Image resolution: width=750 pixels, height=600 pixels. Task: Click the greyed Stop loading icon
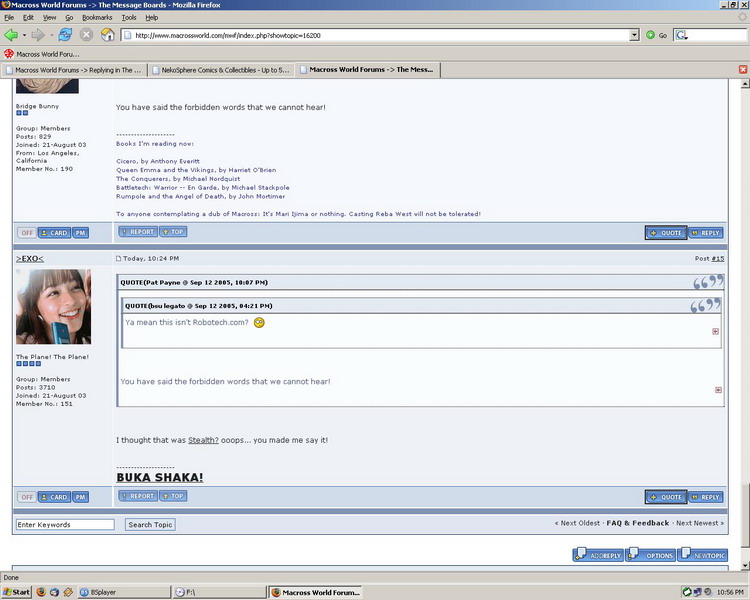point(86,35)
